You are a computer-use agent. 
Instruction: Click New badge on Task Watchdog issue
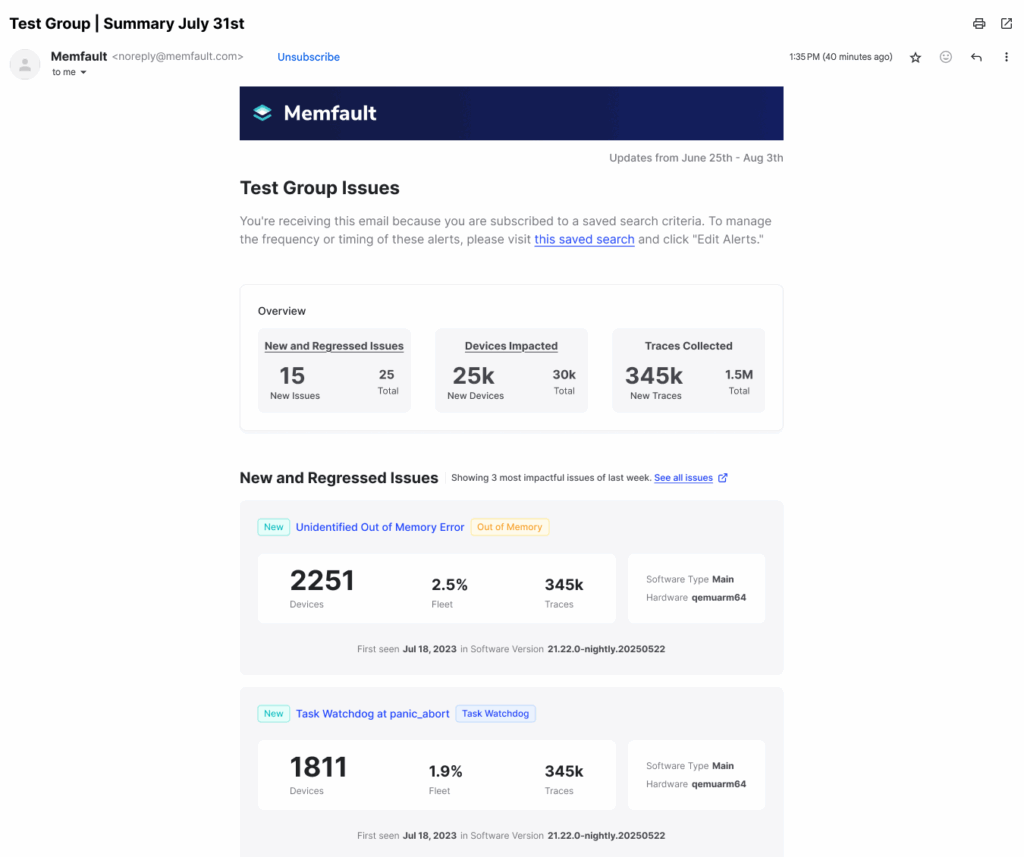click(x=274, y=713)
